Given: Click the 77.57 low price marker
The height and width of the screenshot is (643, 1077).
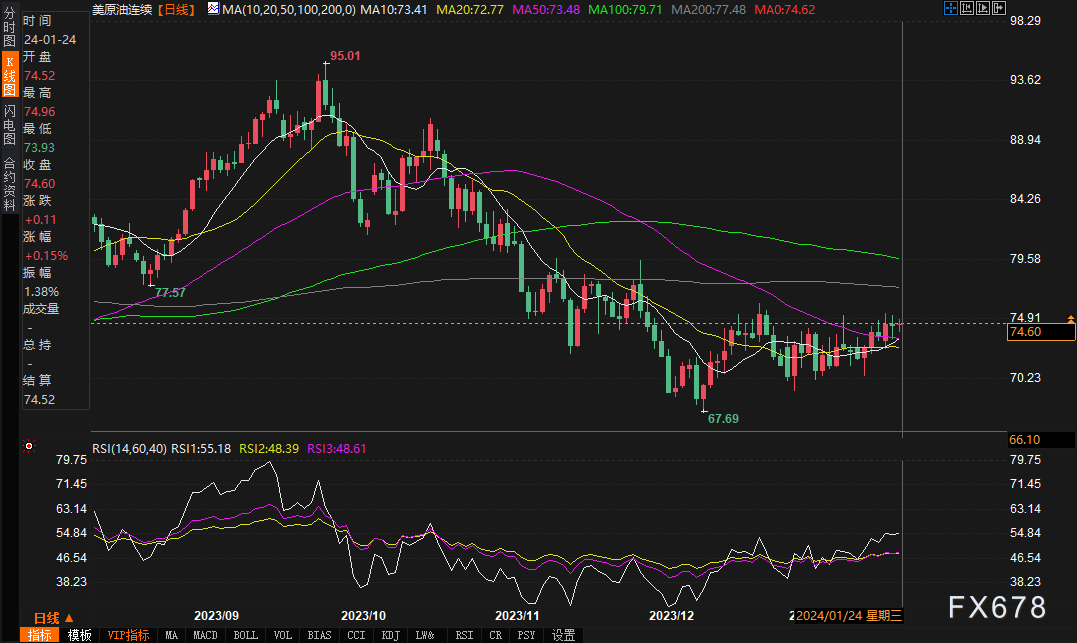Looking at the screenshot, I should point(170,293).
